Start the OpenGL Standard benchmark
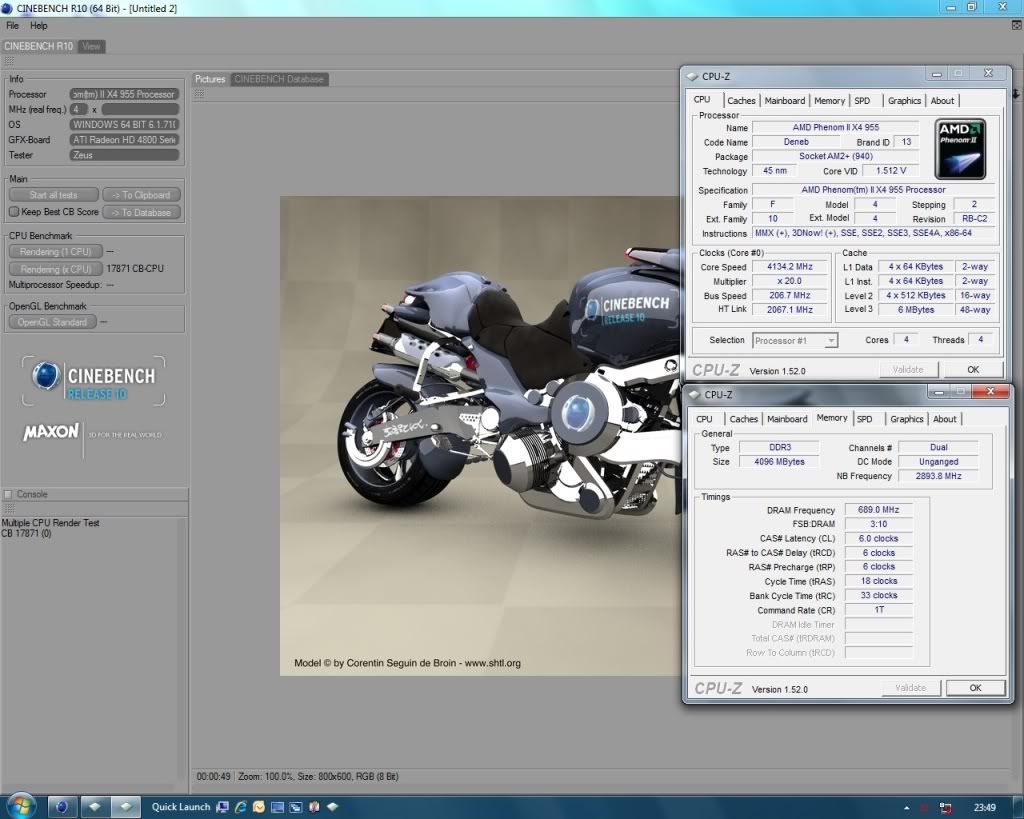This screenshot has width=1024, height=819. pyautogui.click(x=52, y=322)
